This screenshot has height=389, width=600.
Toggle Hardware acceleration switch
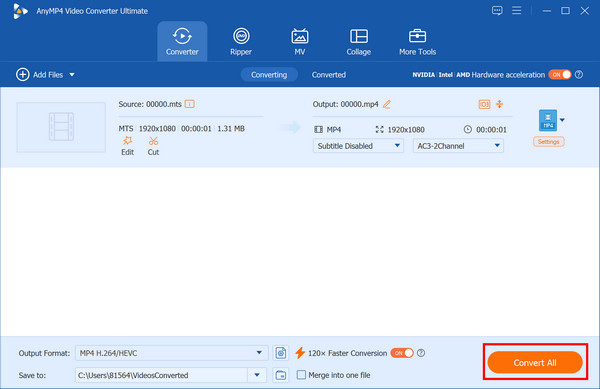tap(560, 75)
